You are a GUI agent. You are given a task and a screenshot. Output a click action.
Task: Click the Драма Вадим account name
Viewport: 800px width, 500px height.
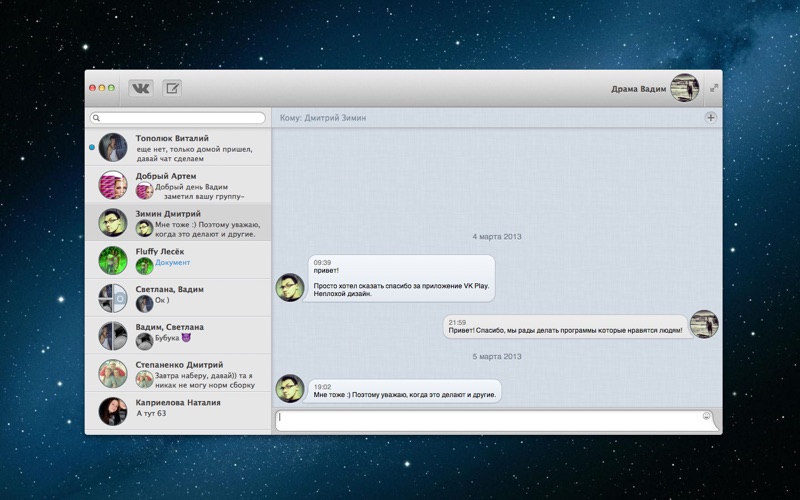[x=639, y=89]
